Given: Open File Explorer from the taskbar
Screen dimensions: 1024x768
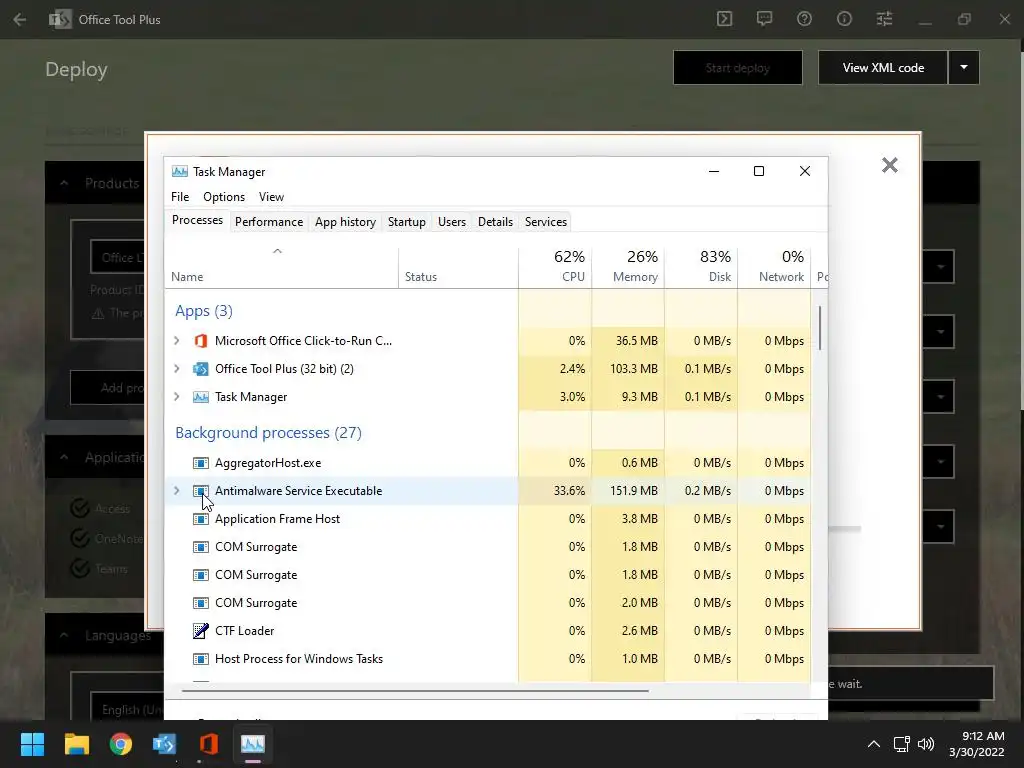Looking at the screenshot, I should click(76, 744).
